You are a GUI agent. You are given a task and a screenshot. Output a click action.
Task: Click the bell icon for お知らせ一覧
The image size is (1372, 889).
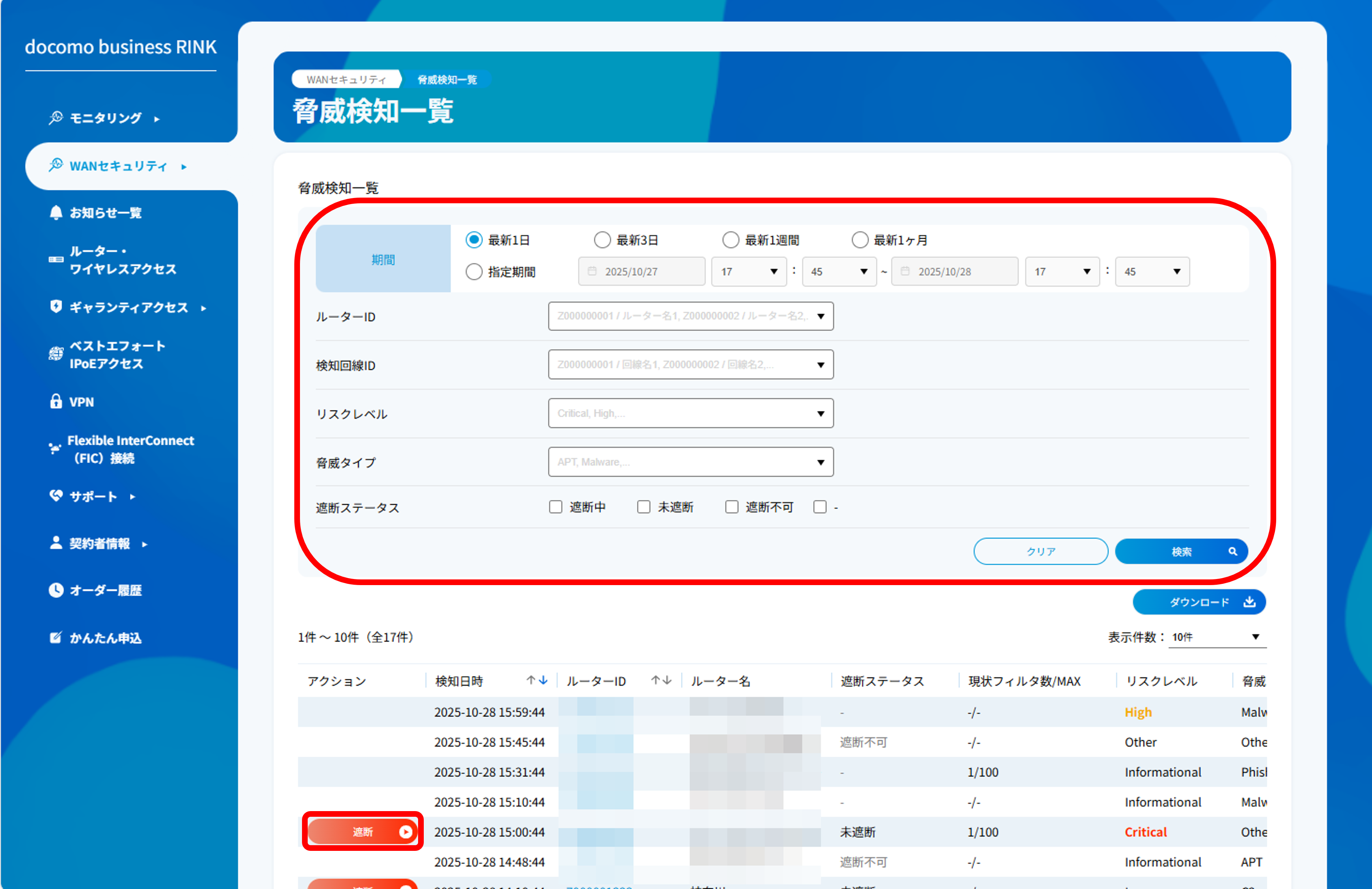coord(56,213)
